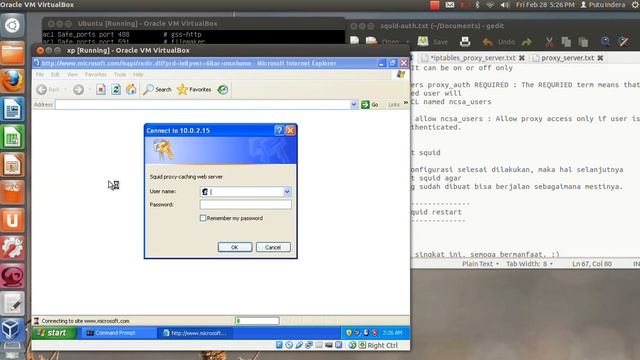Click gedit Save icon
The image size is (640, 360).
click(x=423, y=41)
